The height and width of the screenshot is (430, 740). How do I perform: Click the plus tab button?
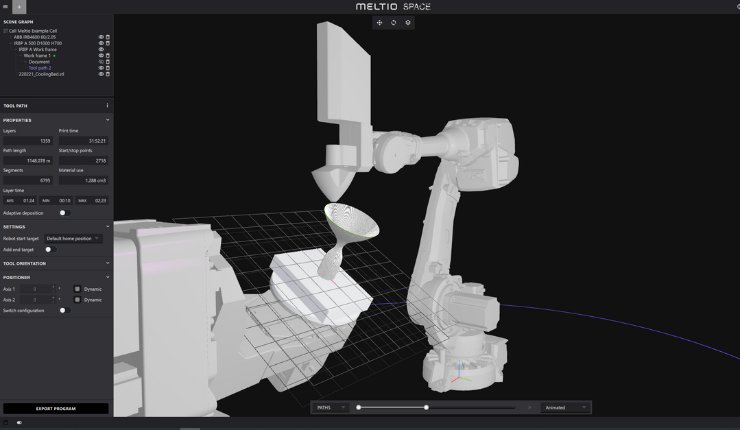(x=19, y=6)
